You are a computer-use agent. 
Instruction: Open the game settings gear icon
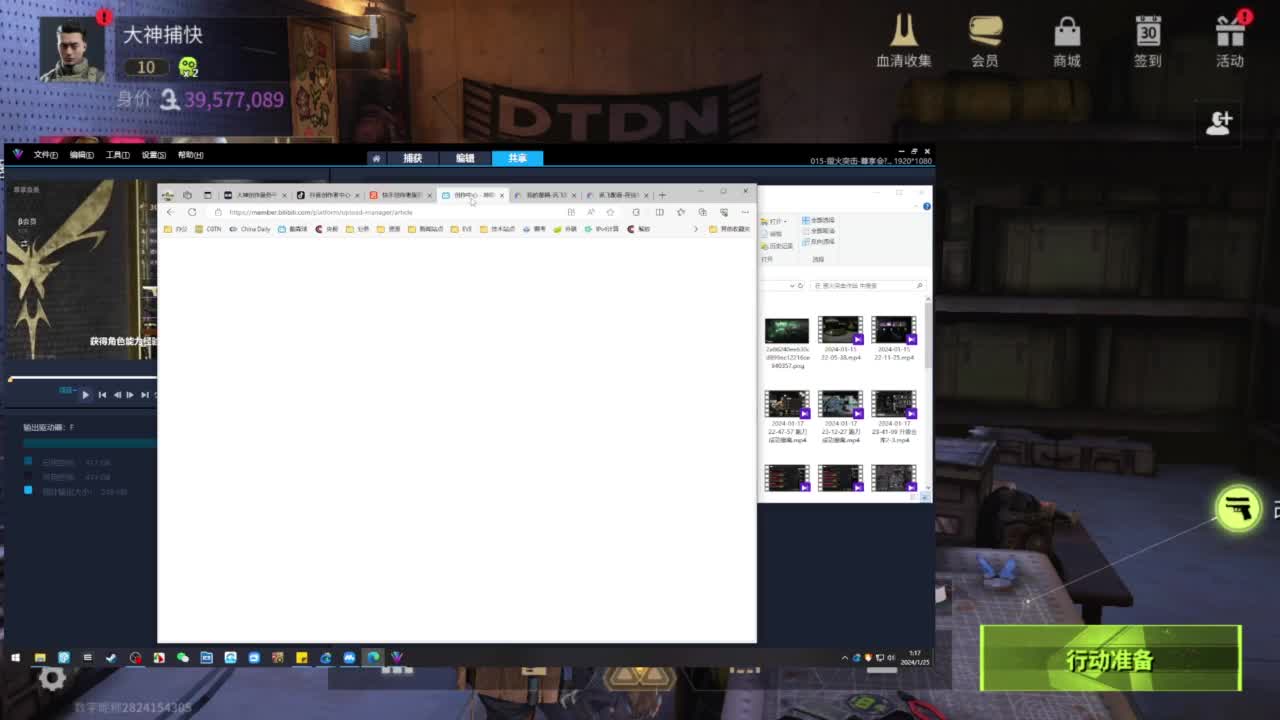[x=52, y=679]
